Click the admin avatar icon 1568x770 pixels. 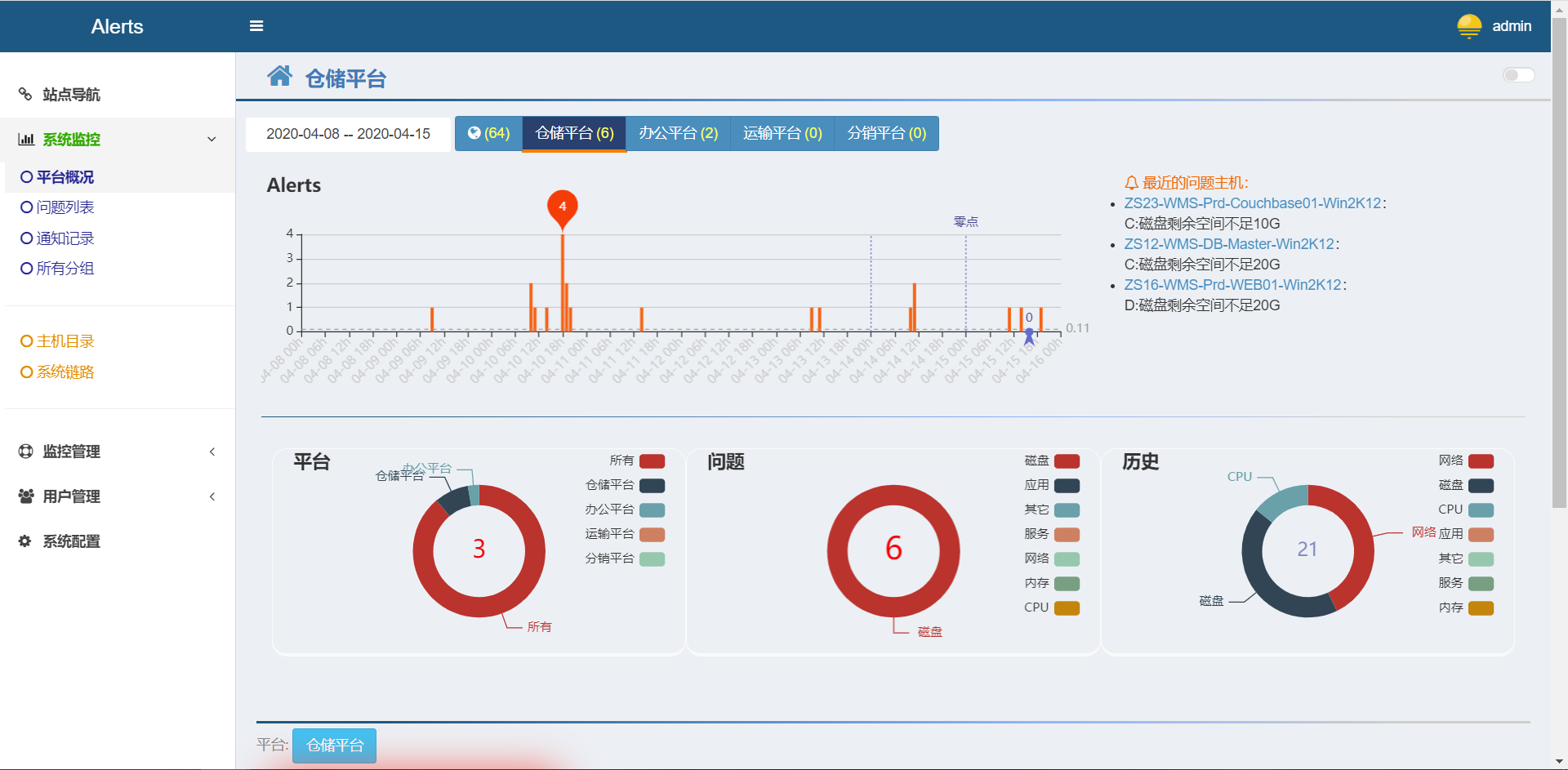pos(1469,26)
